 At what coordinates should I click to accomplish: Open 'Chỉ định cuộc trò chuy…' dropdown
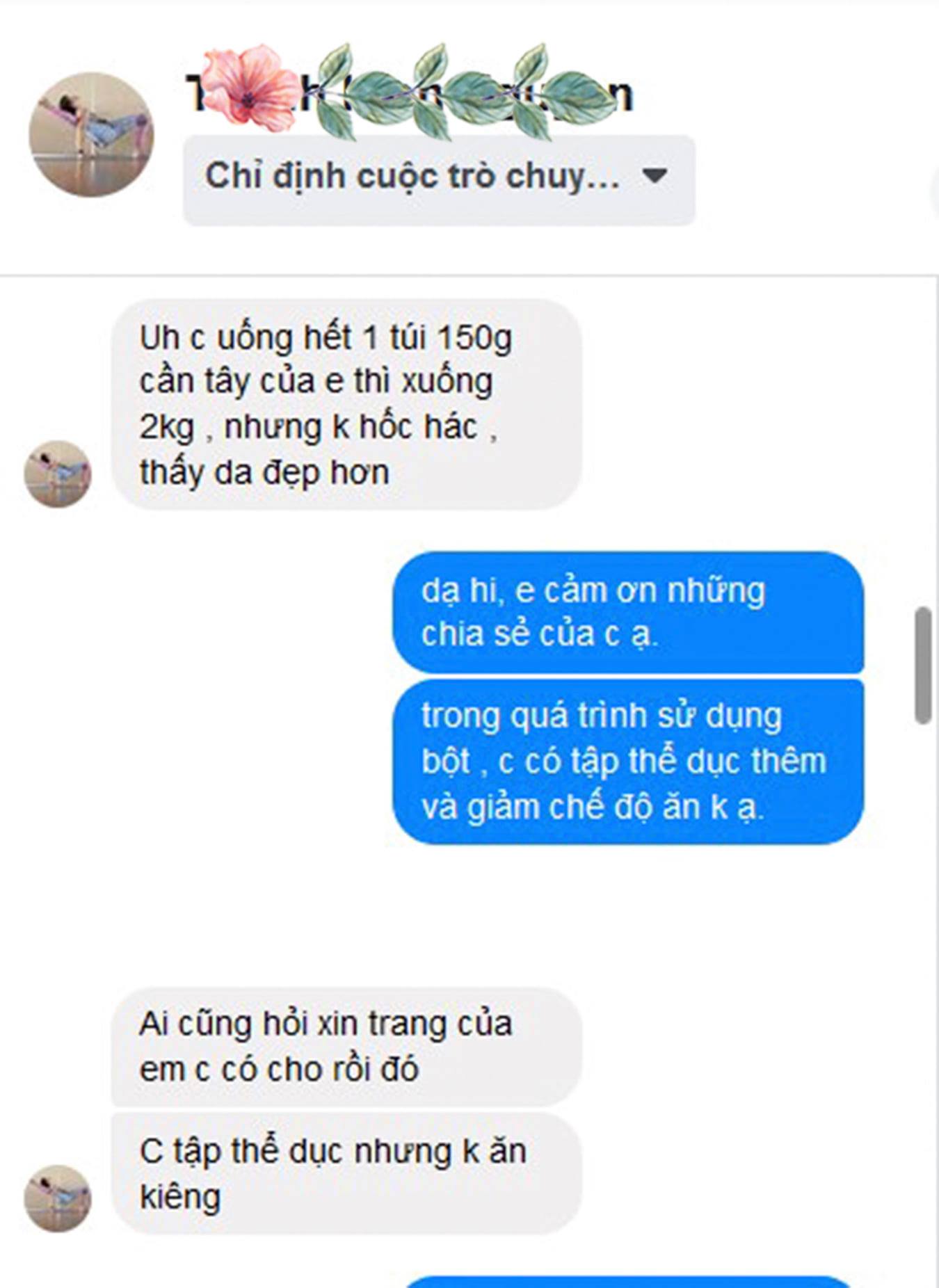tap(439, 179)
